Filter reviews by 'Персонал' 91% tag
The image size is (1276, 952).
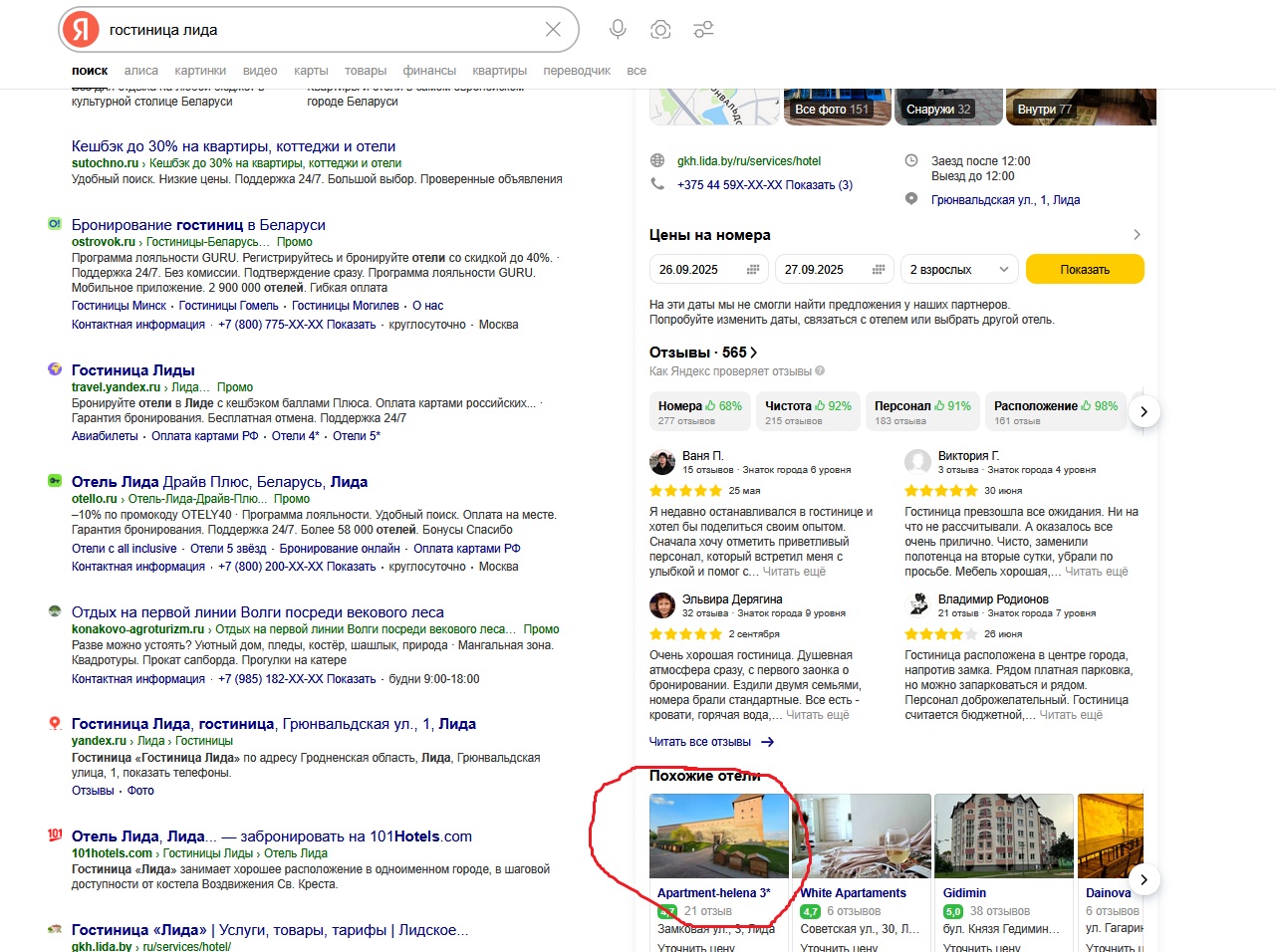click(x=921, y=411)
